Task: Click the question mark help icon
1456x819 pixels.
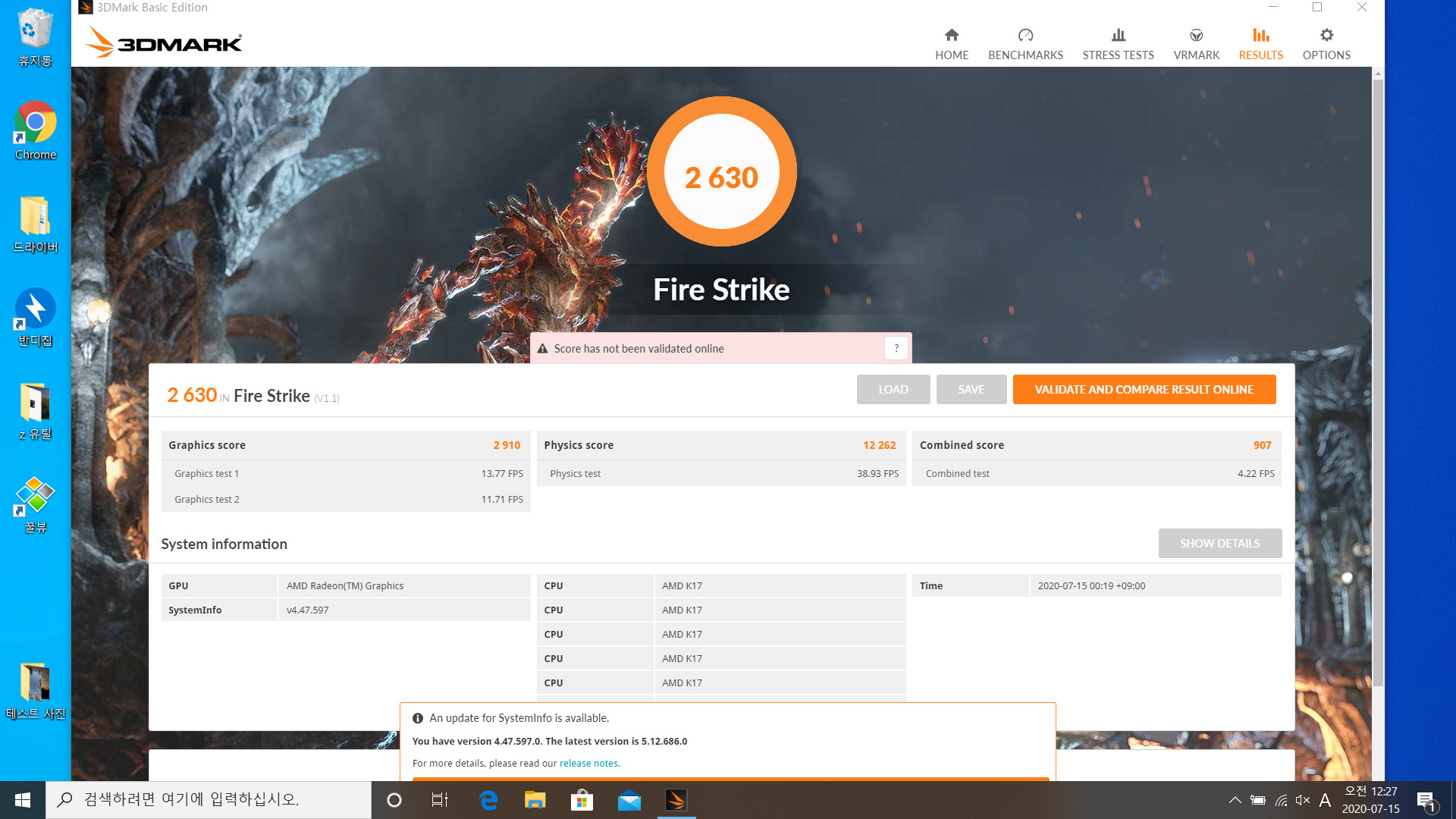Action: pyautogui.click(x=896, y=348)
